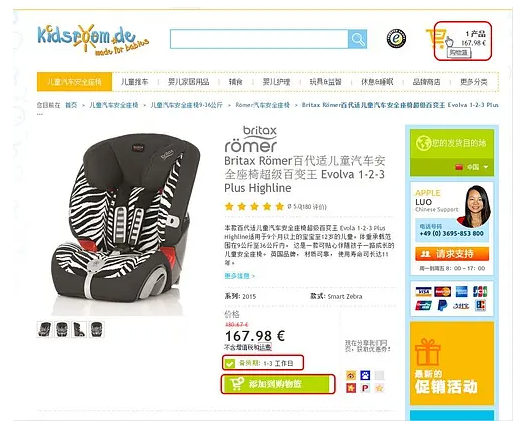Viewport: 522px width, 425px height.
Task: Click the gift promotions banner
Action: (x=452, y=364)
